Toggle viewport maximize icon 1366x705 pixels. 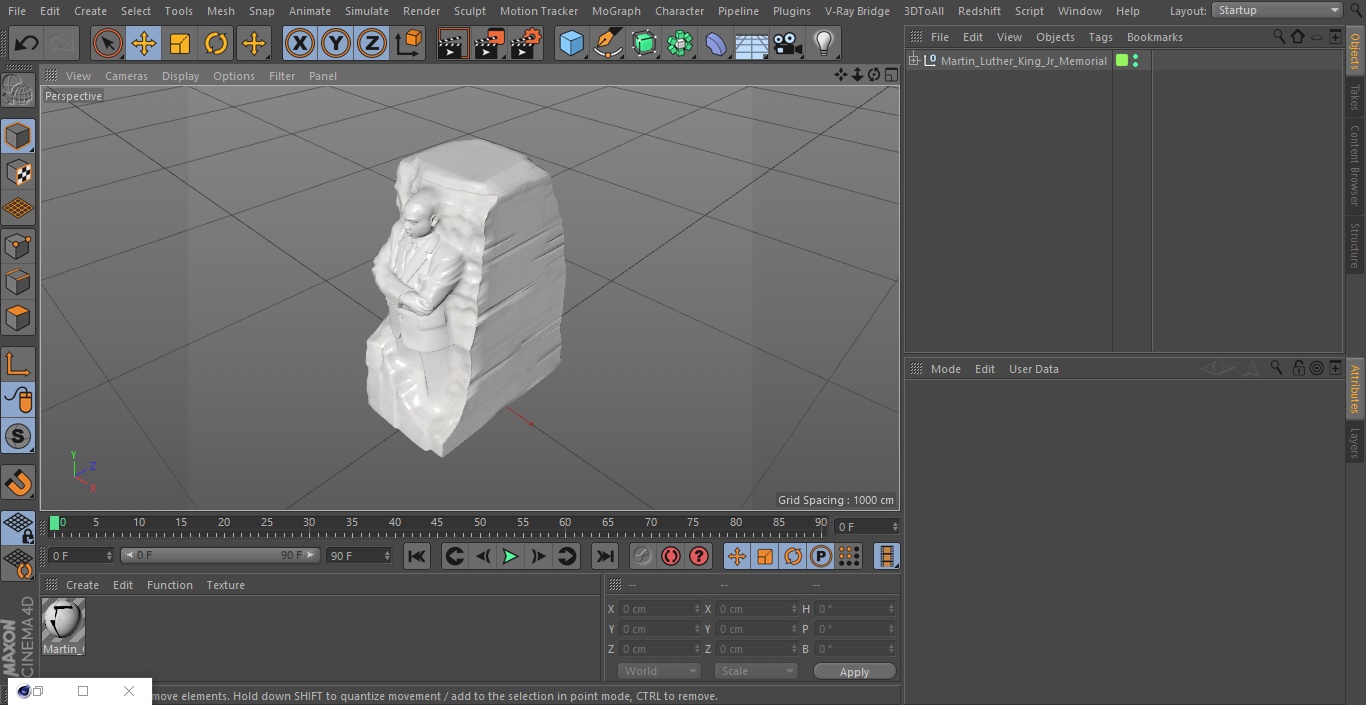[890, 75]
